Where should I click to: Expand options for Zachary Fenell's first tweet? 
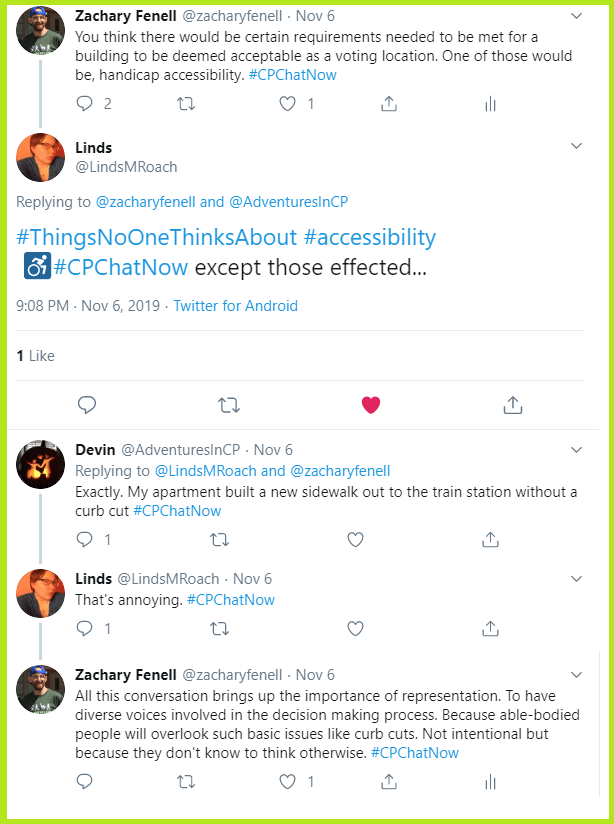click(577, 16)
